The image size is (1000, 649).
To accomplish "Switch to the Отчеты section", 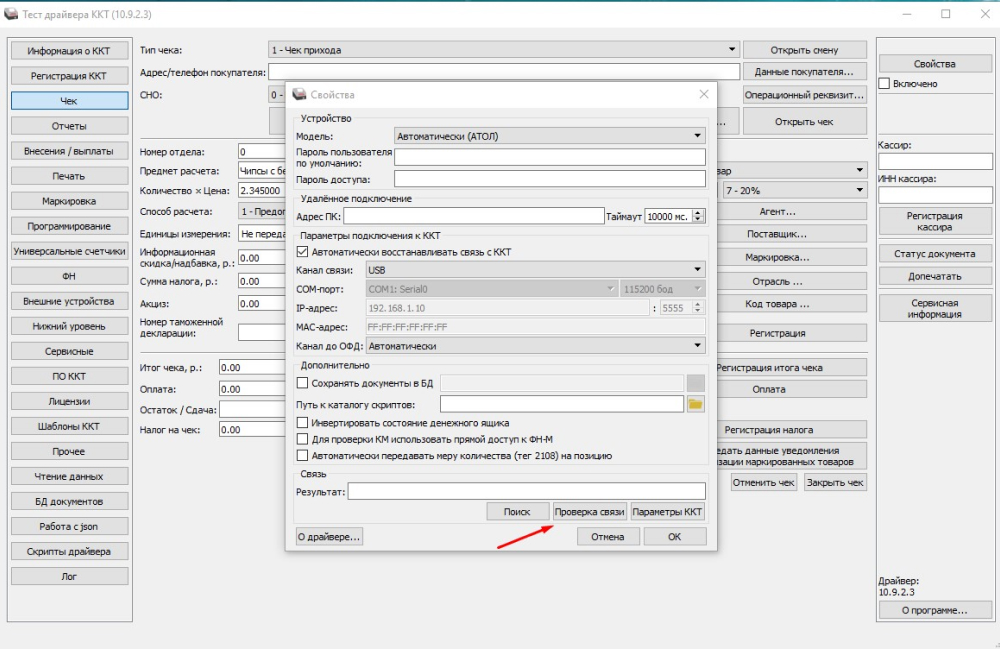I will 69,126.
